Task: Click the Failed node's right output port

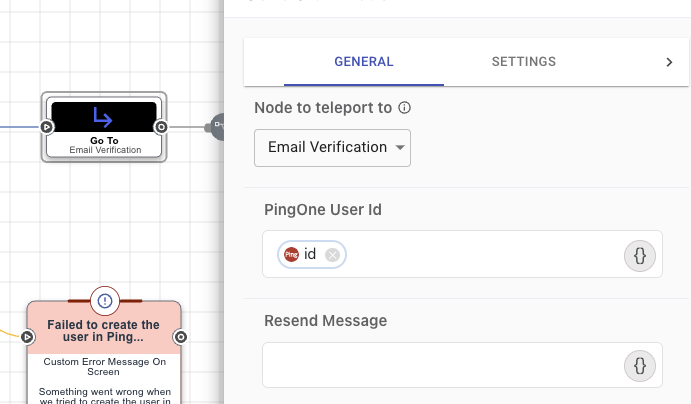Action: pos(181,337)
